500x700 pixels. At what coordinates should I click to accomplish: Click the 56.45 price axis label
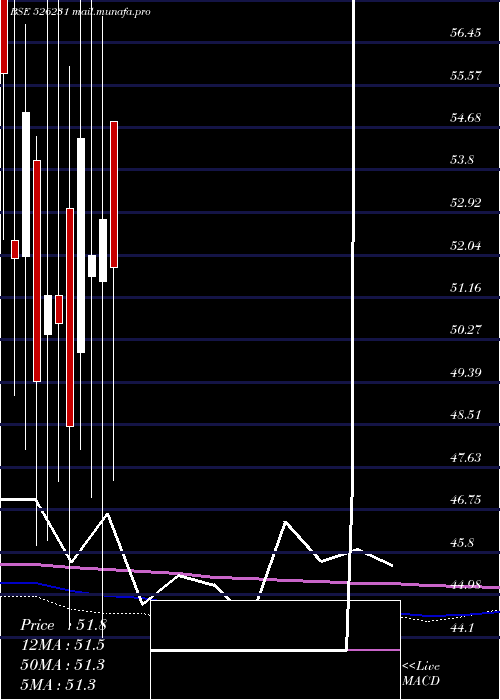466,33
